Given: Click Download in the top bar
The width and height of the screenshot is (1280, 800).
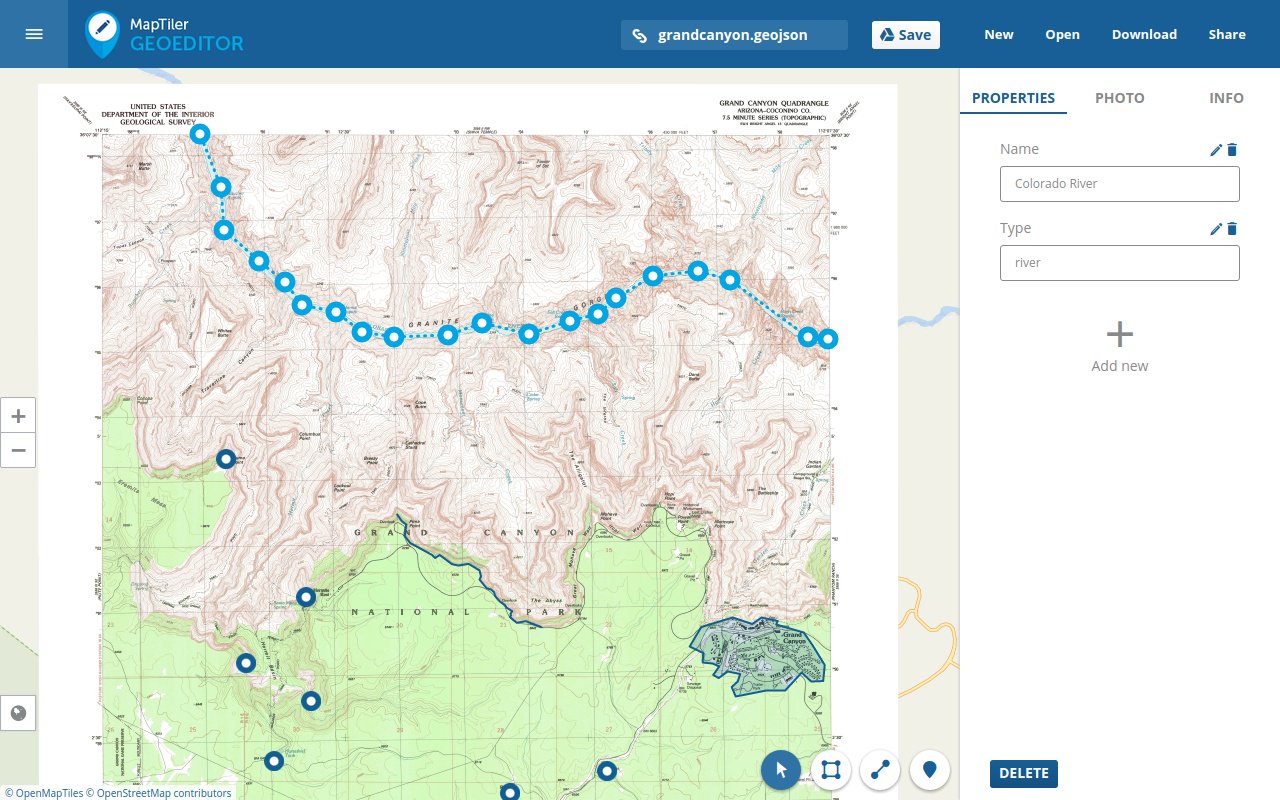Looking at the screenshot, I should (1144, 34).
